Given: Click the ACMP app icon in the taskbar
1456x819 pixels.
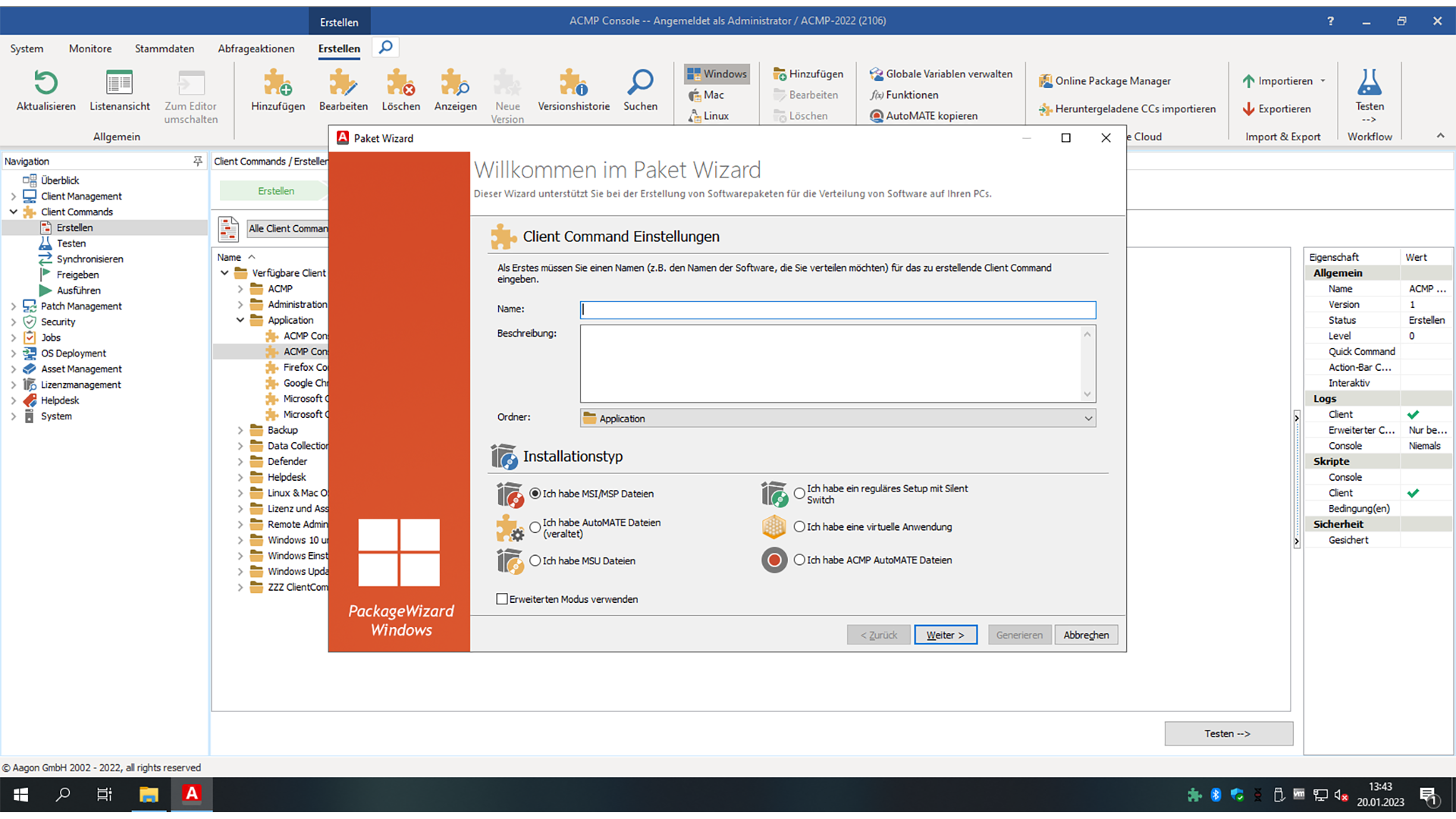Looking at the screenshot, I should coord(192,794).
